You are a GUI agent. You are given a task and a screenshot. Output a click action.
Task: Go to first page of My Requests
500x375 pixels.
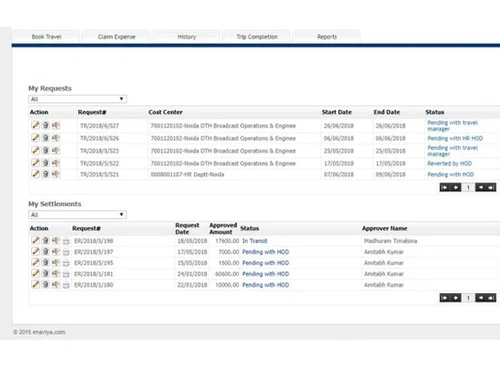tap(445, 187)
